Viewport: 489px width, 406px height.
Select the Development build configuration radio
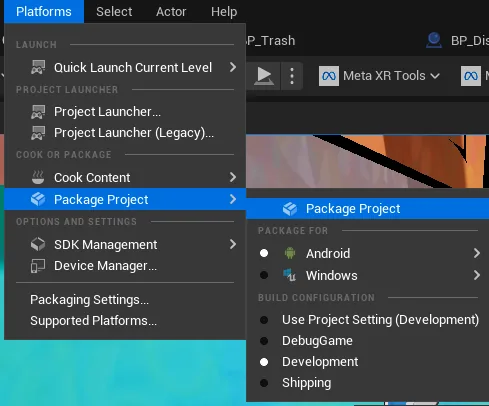pos(264,362)
